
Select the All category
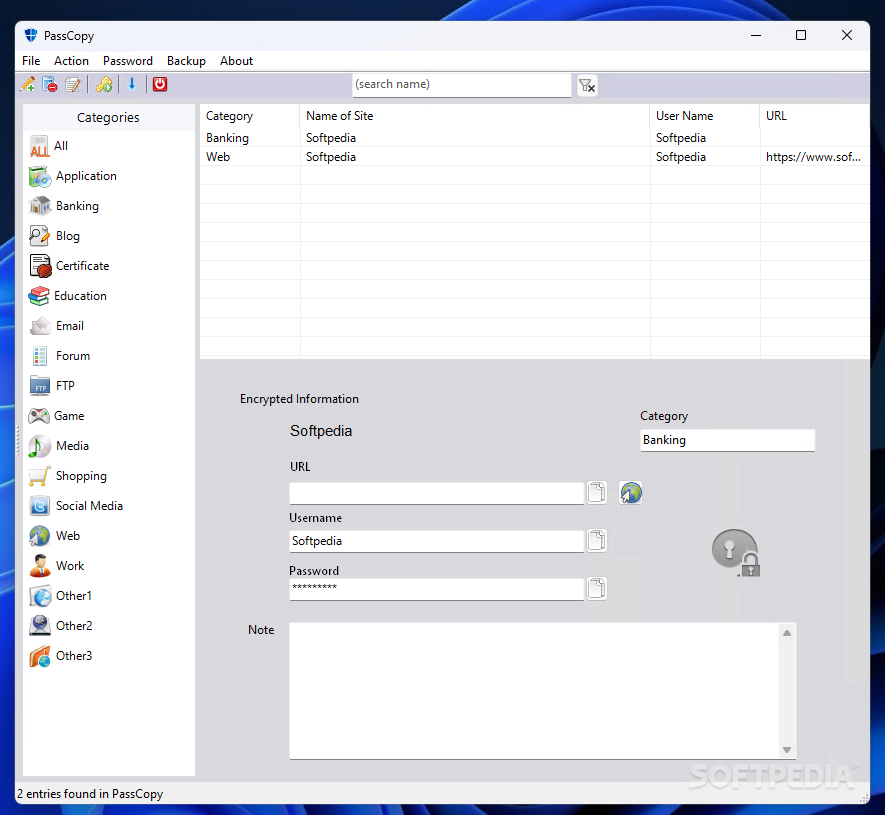pos(49,146)
